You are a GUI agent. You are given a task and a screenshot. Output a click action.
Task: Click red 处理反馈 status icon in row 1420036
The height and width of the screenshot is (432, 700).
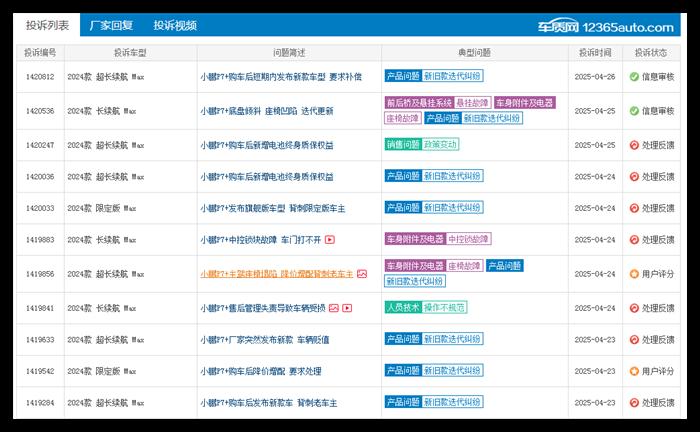pos(634,177)
